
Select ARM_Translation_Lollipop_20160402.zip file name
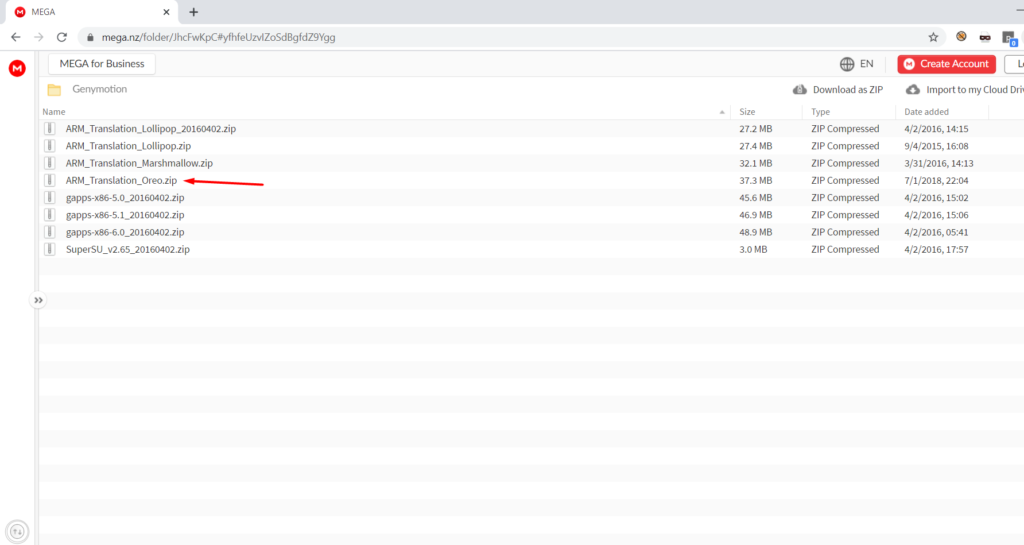click(151, 129)
